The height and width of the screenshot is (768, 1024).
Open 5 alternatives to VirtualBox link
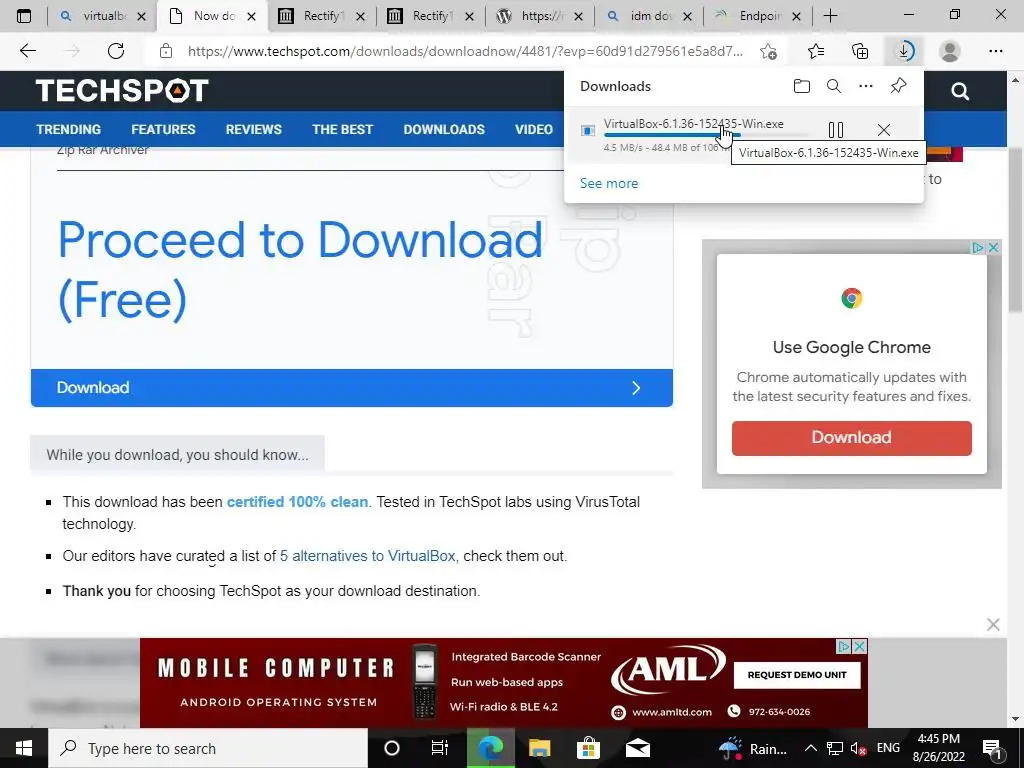click(368, 556)
